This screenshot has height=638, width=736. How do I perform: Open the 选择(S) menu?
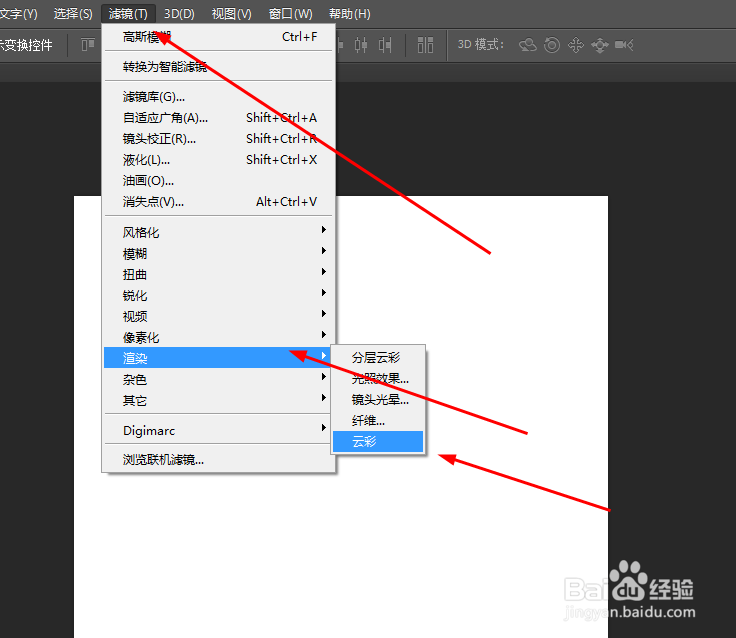(x=73, y=14)
